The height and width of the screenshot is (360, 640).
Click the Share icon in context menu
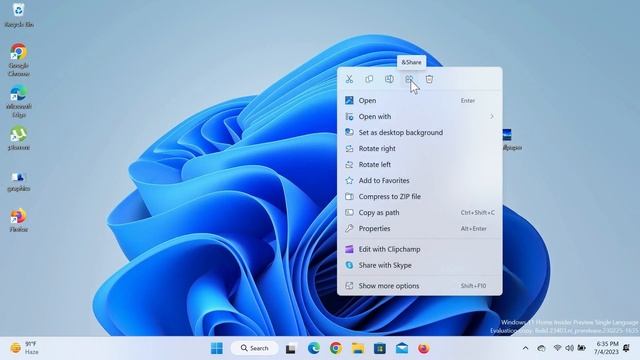pos(409,79)
